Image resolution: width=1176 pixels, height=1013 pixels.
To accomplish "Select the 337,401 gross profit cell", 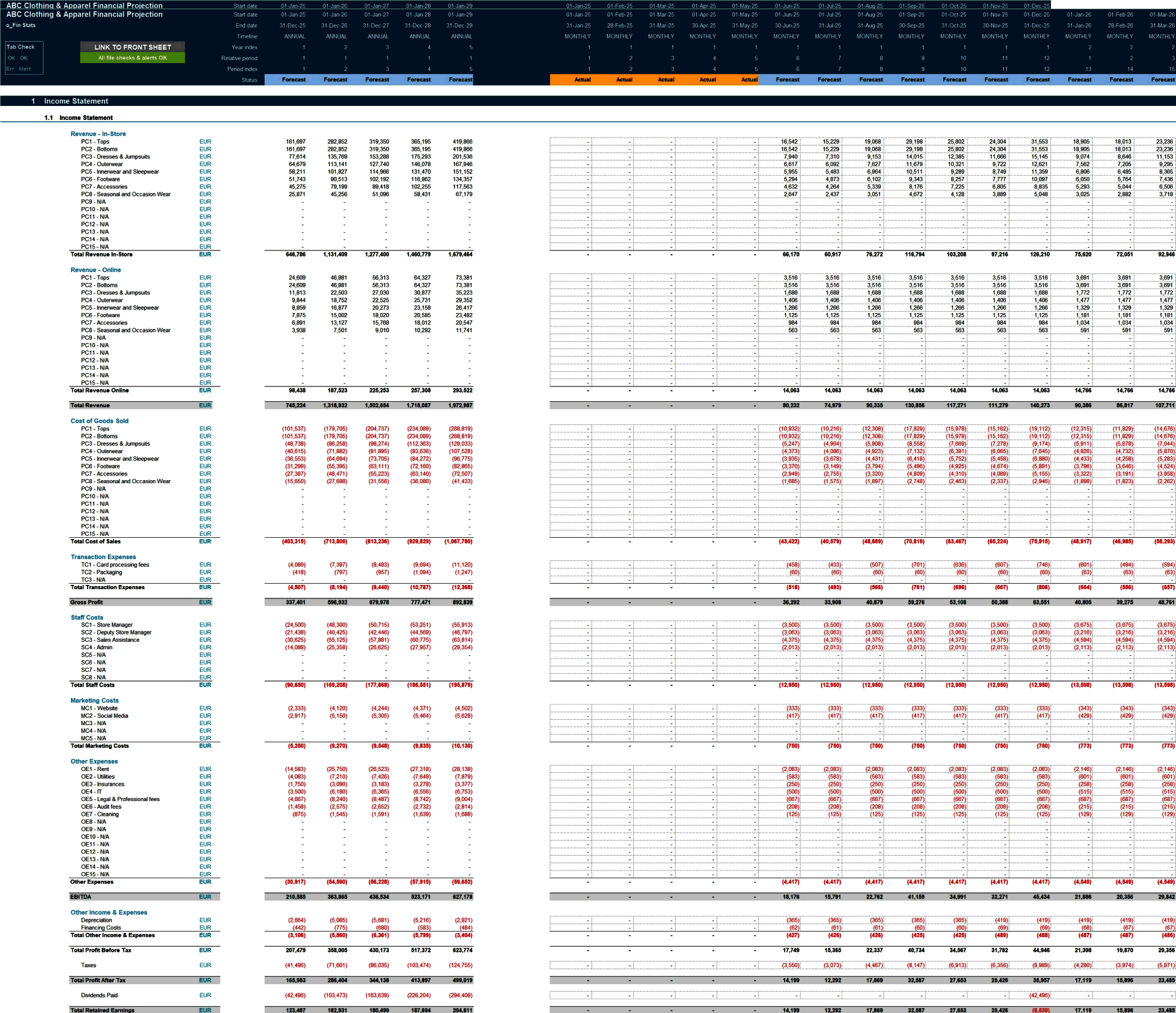I will click(x=296, y=603).
